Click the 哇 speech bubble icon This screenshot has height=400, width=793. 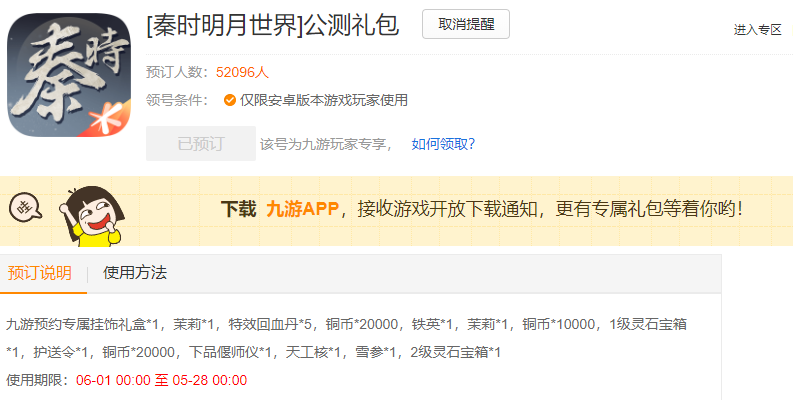[25, 207]
